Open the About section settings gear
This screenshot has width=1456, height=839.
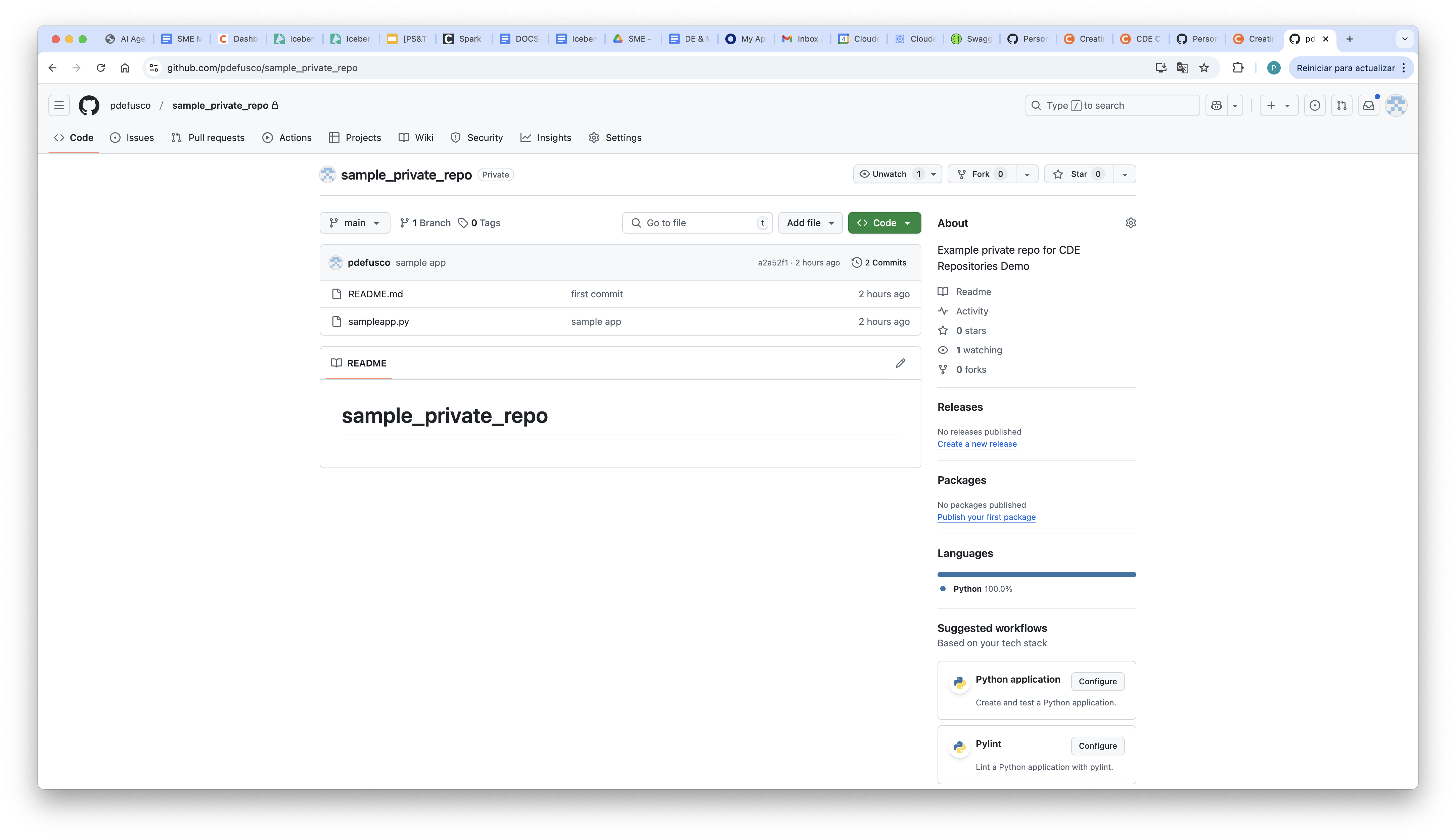[1130, 223]
